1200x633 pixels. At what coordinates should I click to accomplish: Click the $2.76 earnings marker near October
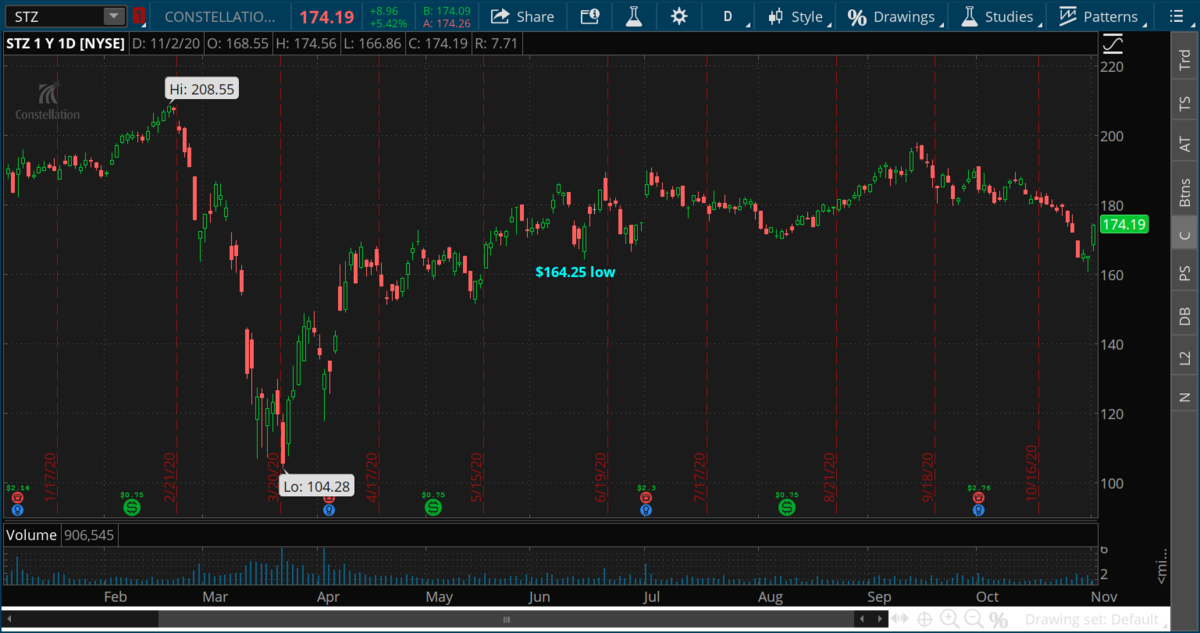coord(978,497)
